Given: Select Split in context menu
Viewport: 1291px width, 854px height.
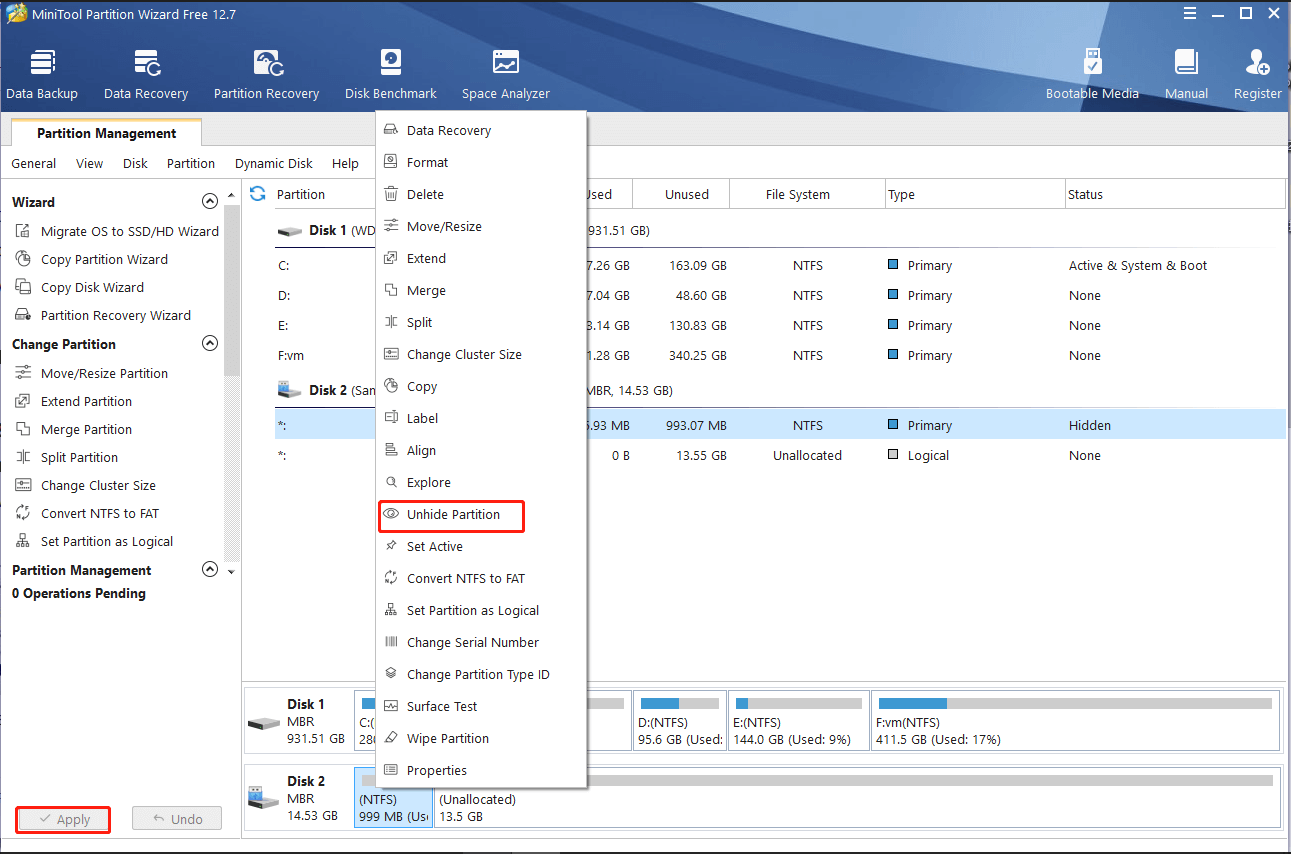Looking at the screenshot, I should point(480,322).
